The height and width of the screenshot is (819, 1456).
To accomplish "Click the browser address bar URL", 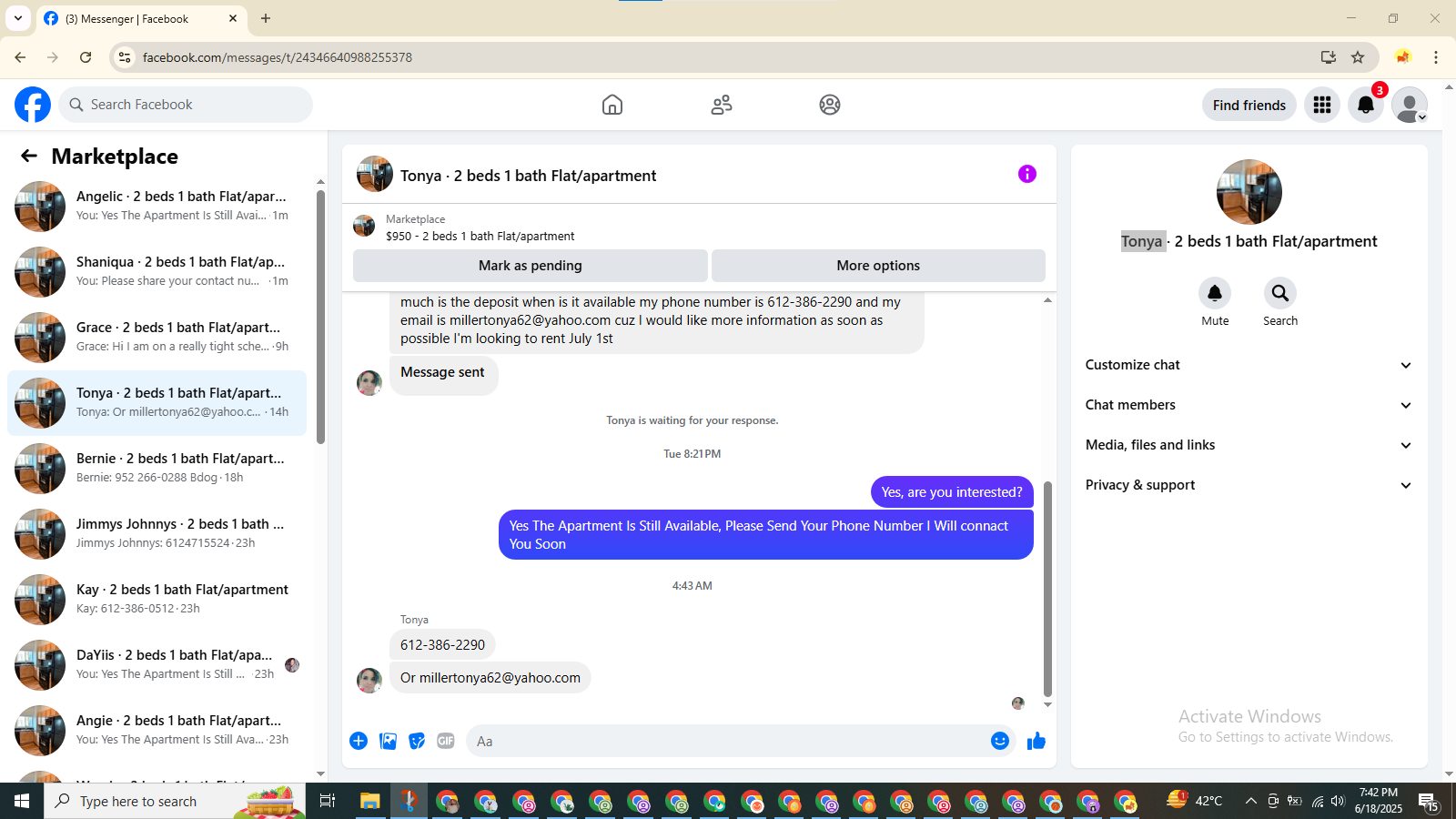I will pos(278,57).
